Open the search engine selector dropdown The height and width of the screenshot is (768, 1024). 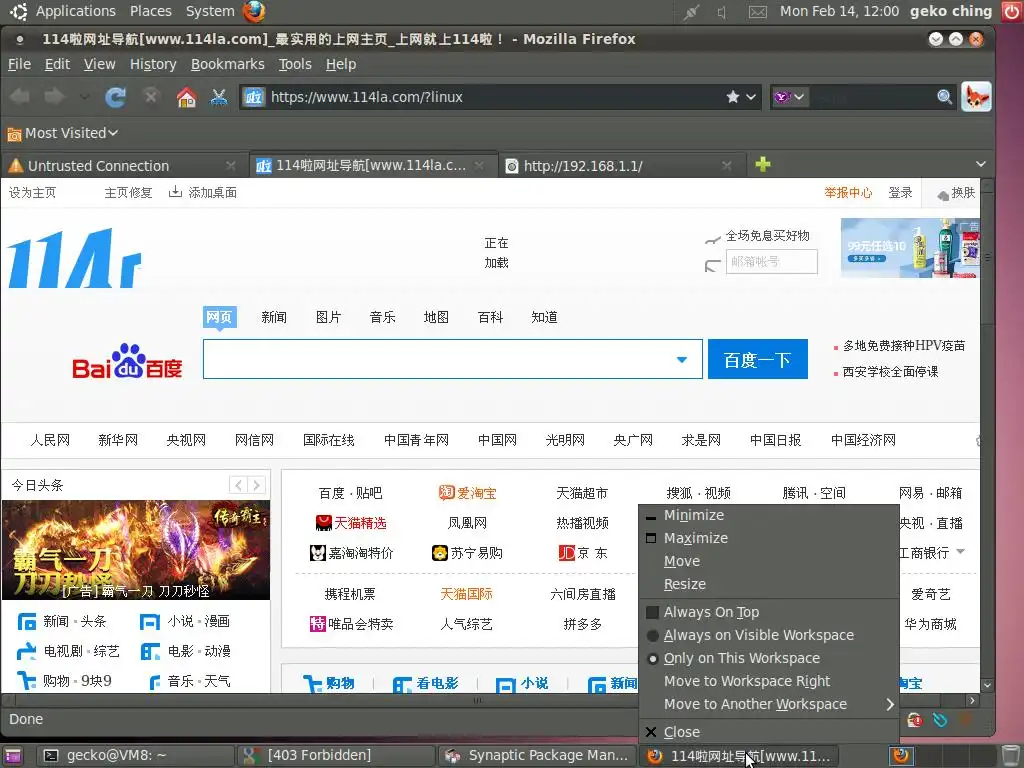pos(790,97)
